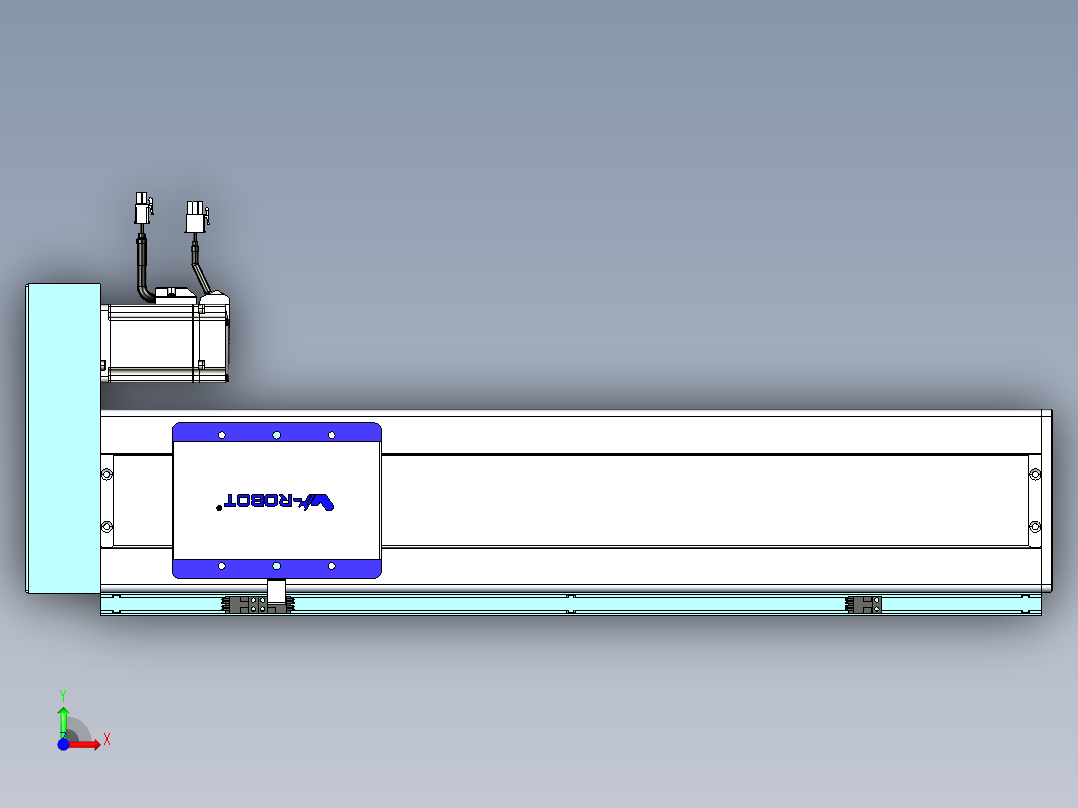The image size is (1078, 808).
Task: Select the lower screw on left end bracket
Action: point(107,527)
